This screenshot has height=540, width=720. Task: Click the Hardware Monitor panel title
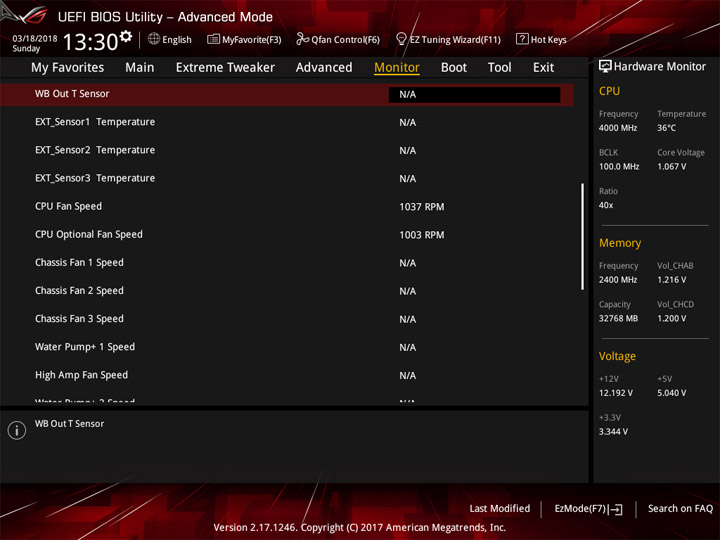point(659,67)
